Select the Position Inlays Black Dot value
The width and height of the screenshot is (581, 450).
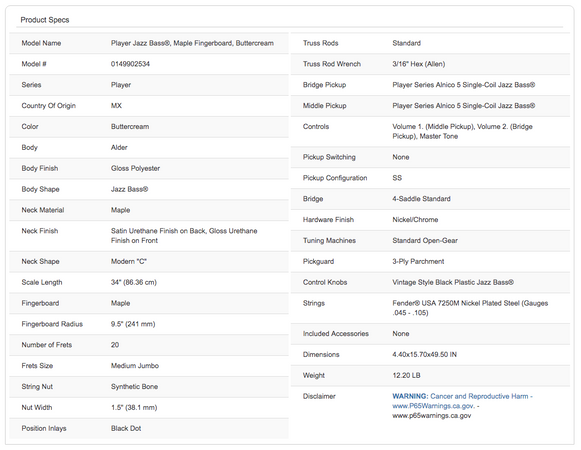tap(126, 428)
